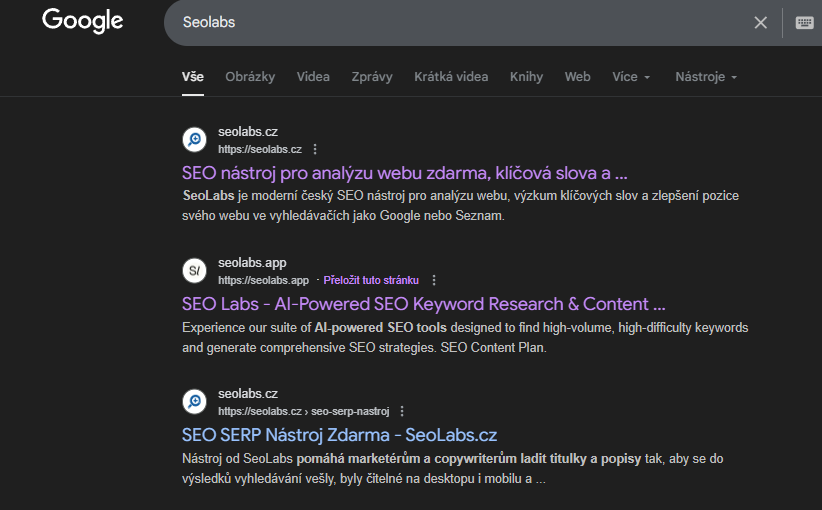Click the favicon of the SEO SERP Nástroj result
Screen dimensions: 822x510
pos(195,402)
